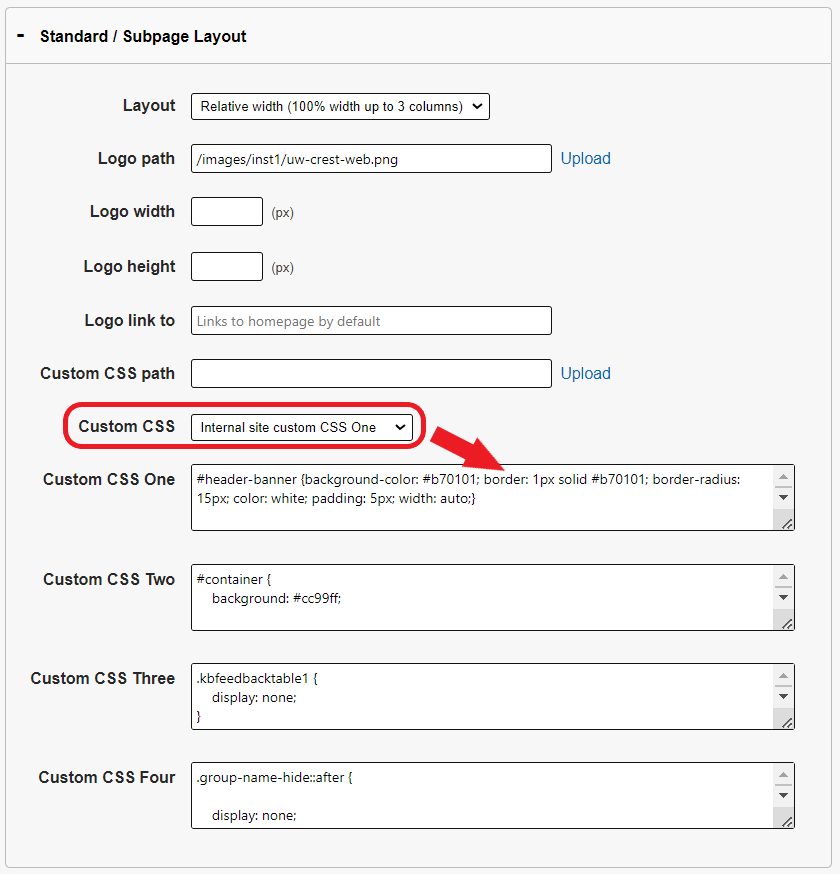Click scroll up arrow in Custom CSS One
Image resolution: width=840 pixels, height=874 pixels.
(x=783, y=477)
